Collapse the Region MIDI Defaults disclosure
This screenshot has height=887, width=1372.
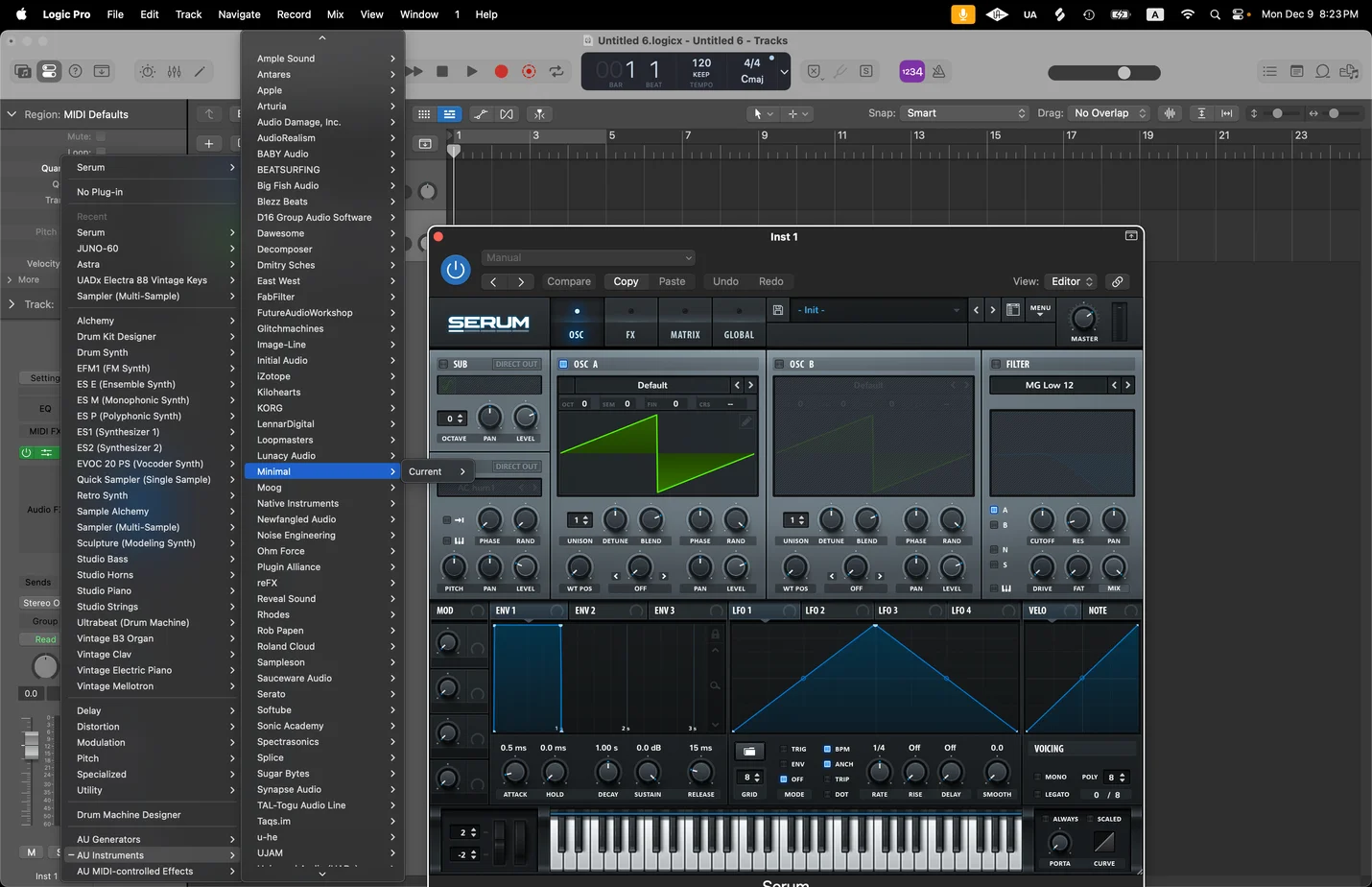12,114
